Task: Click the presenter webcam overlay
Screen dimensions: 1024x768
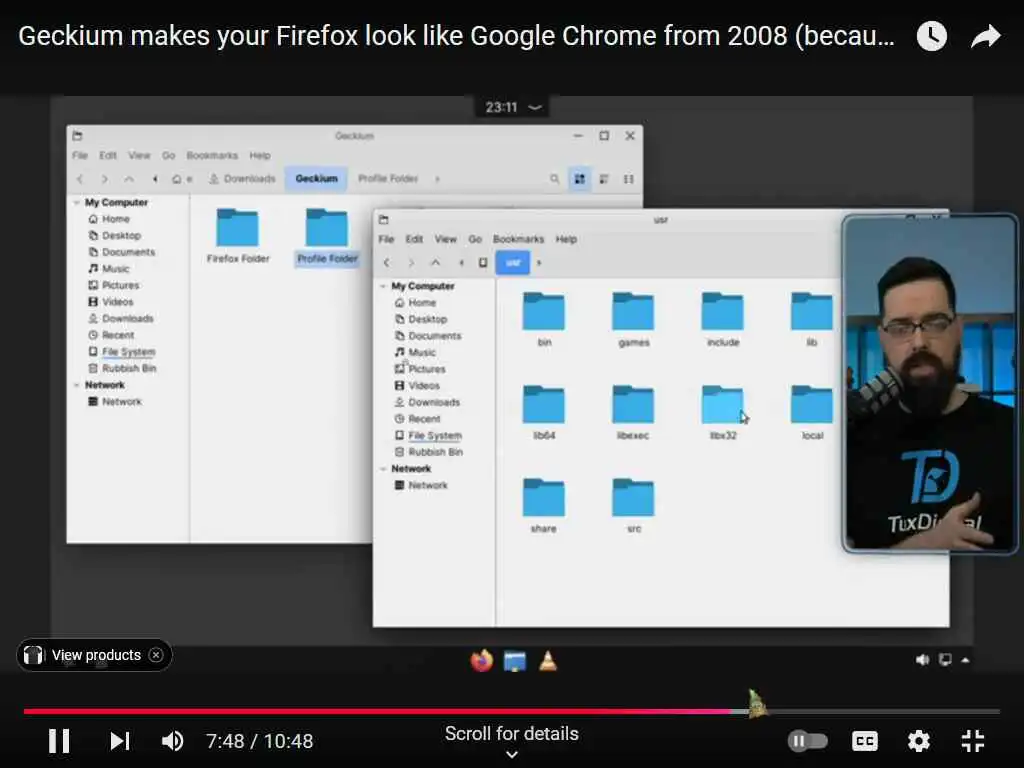Action: point(930,384)
